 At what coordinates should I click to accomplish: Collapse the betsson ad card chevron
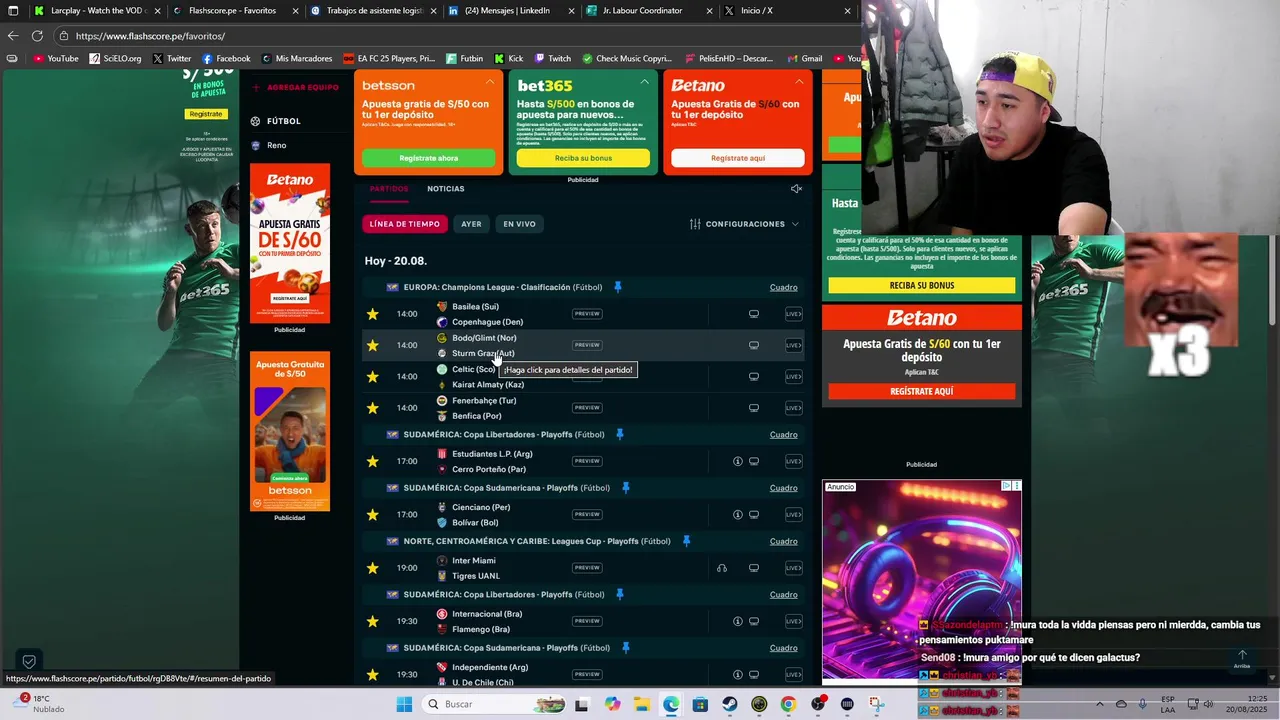(x=490, y=83)
